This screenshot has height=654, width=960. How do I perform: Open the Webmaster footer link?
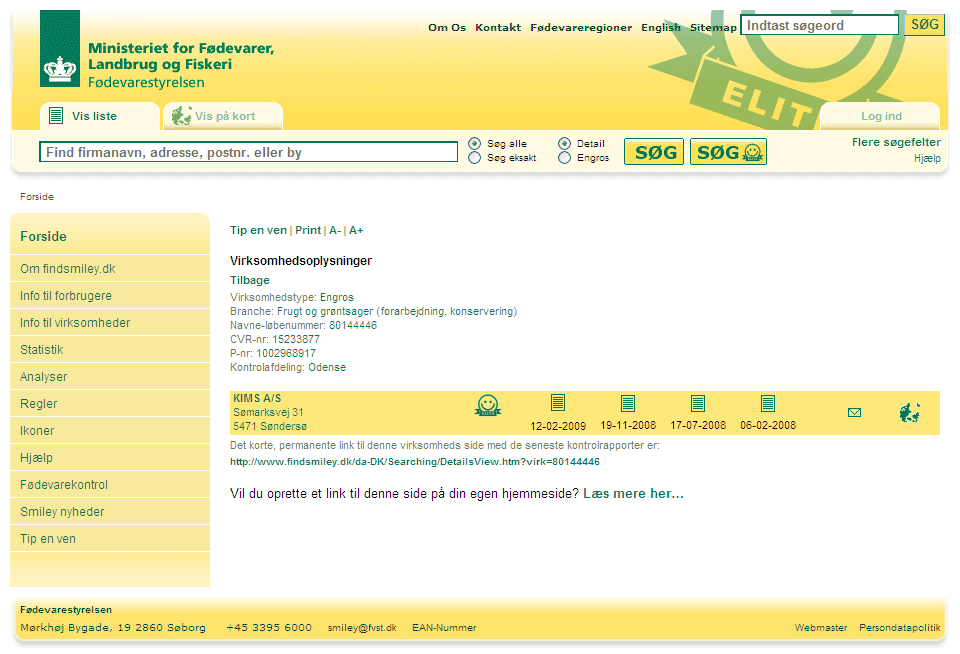[821, 628]
